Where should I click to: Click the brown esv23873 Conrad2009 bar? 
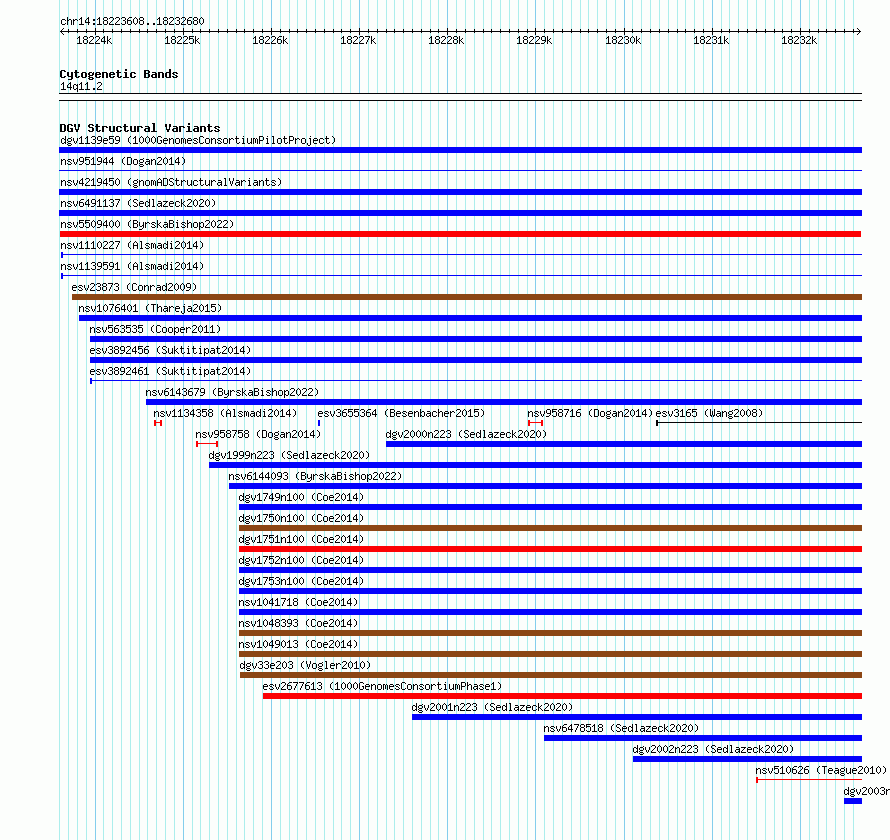pos(467,297)
